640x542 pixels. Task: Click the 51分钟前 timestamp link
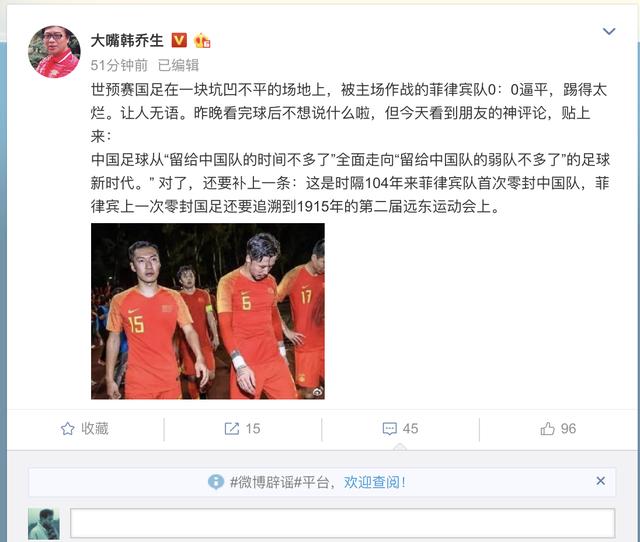[119, 65]
